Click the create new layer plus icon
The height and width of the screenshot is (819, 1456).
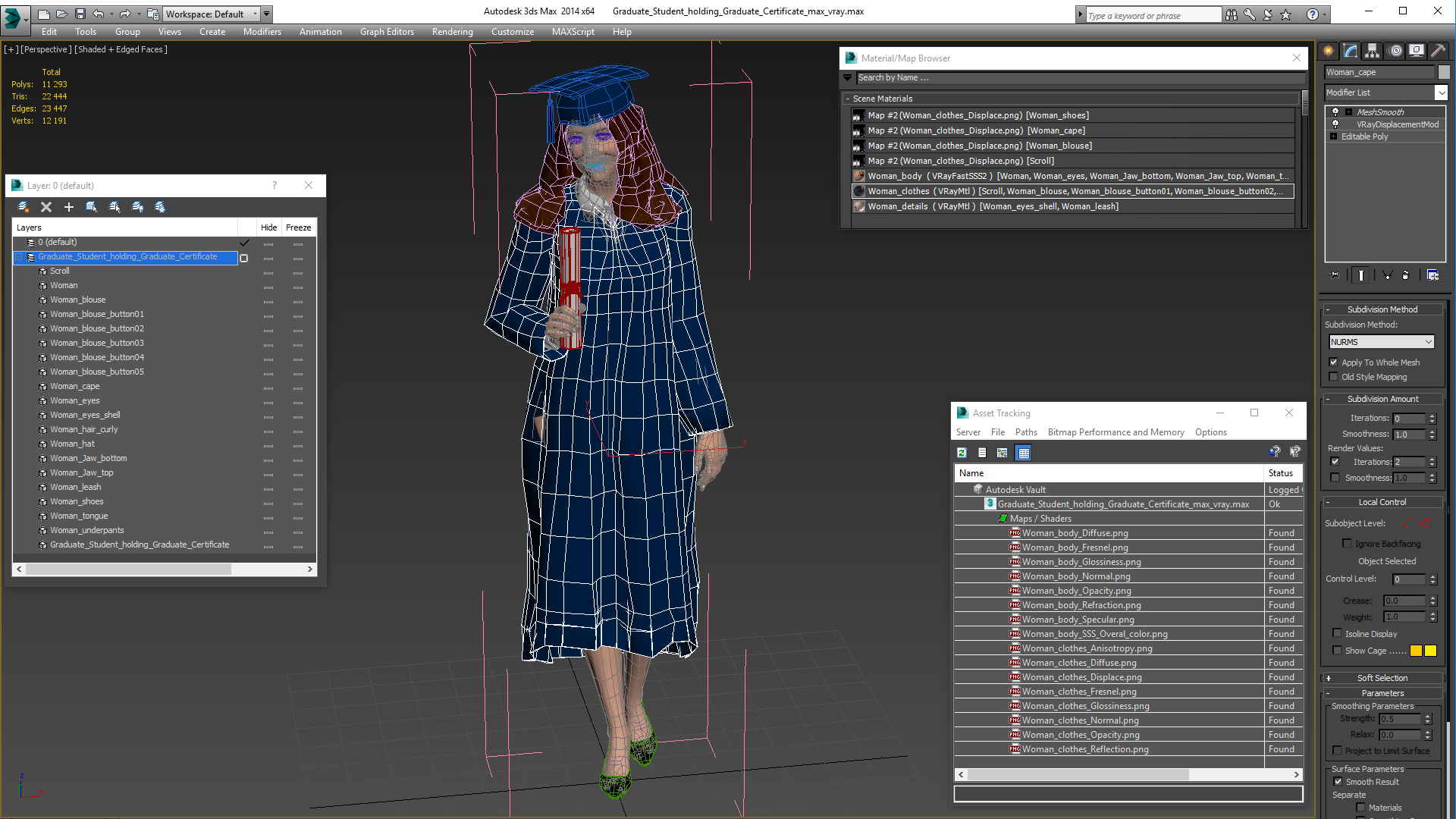(x=69, y=207)
